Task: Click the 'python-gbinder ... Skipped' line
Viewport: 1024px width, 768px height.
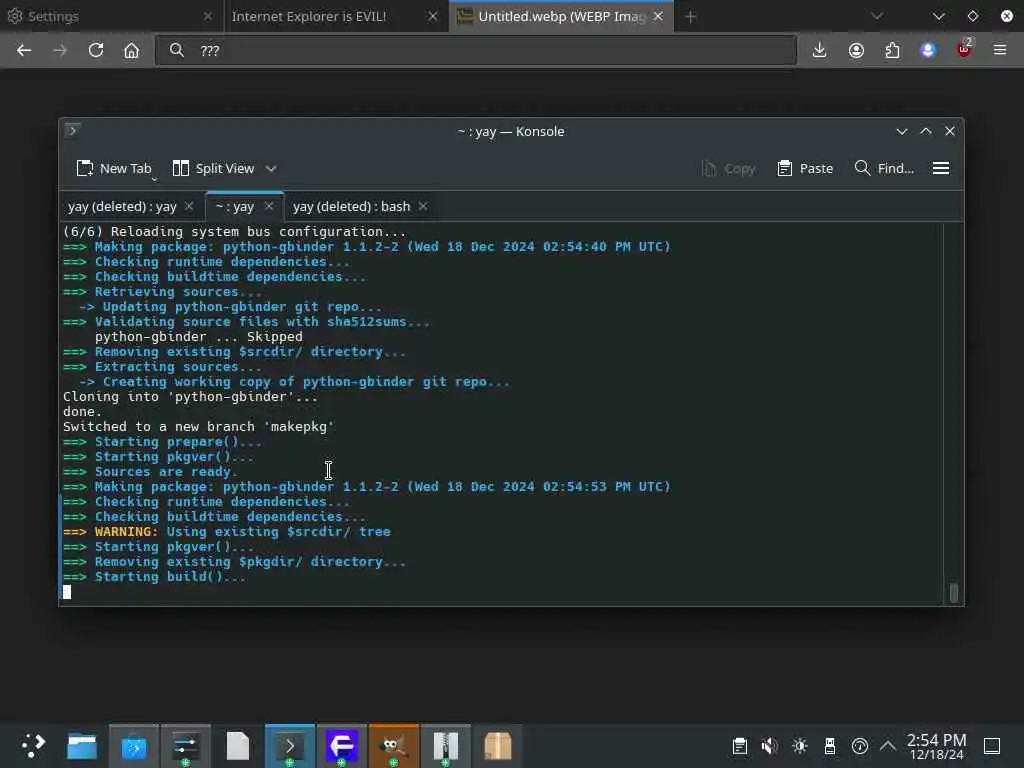Action: [x=199, y=336]
